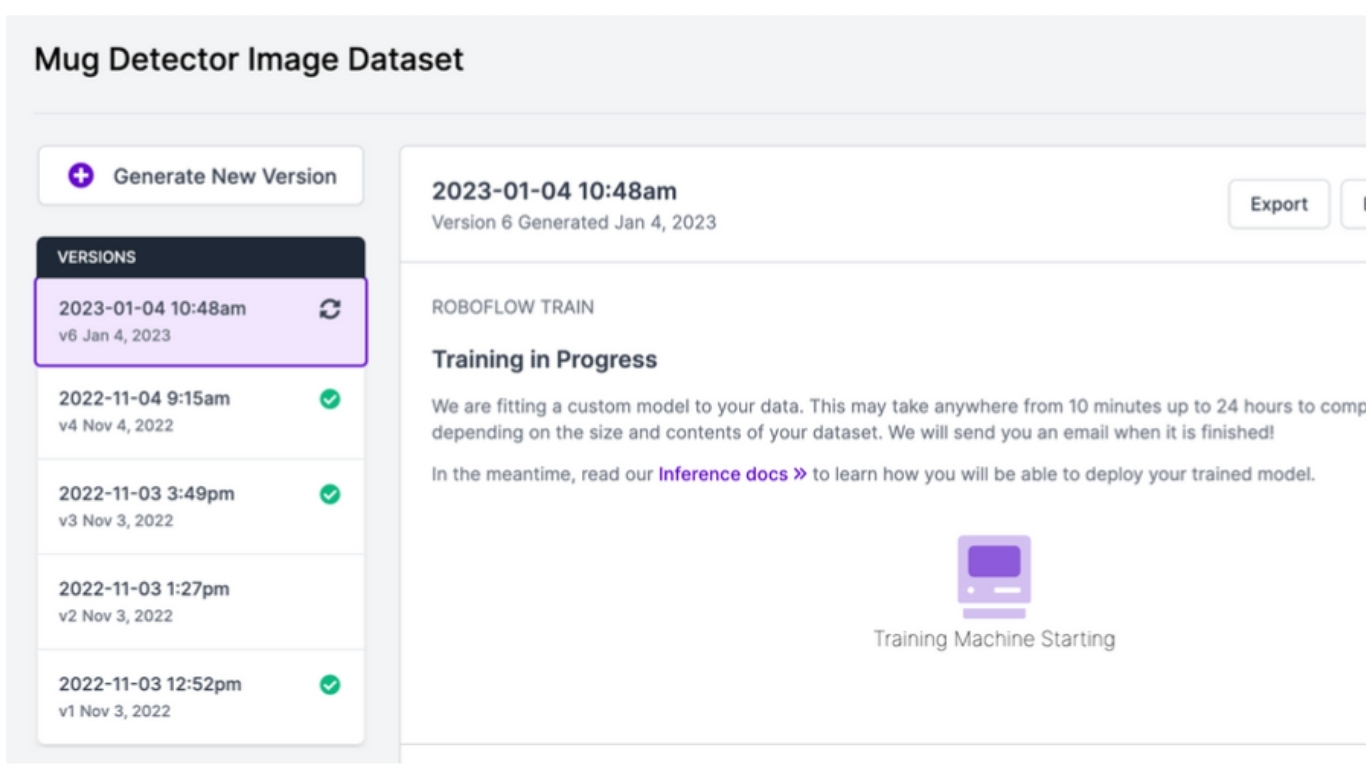Click the Training in Progress heading
Viewport: 1366px width, 768px height.
[544, 360]
